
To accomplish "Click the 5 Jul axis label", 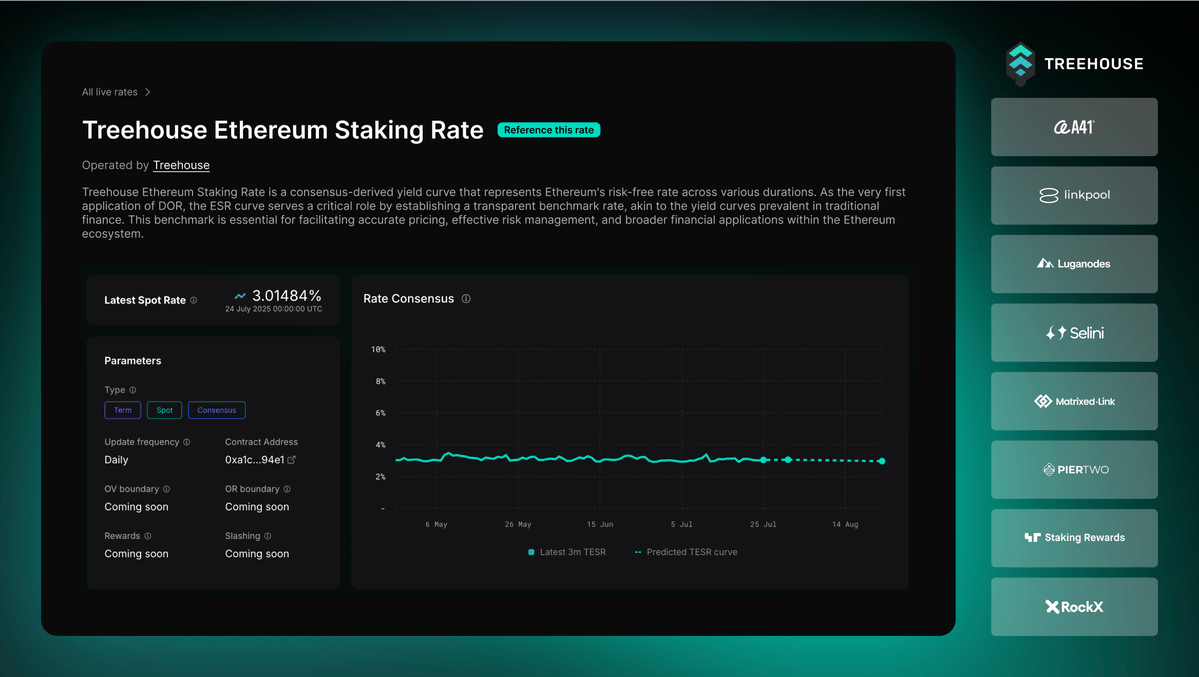I will point(681,525).
